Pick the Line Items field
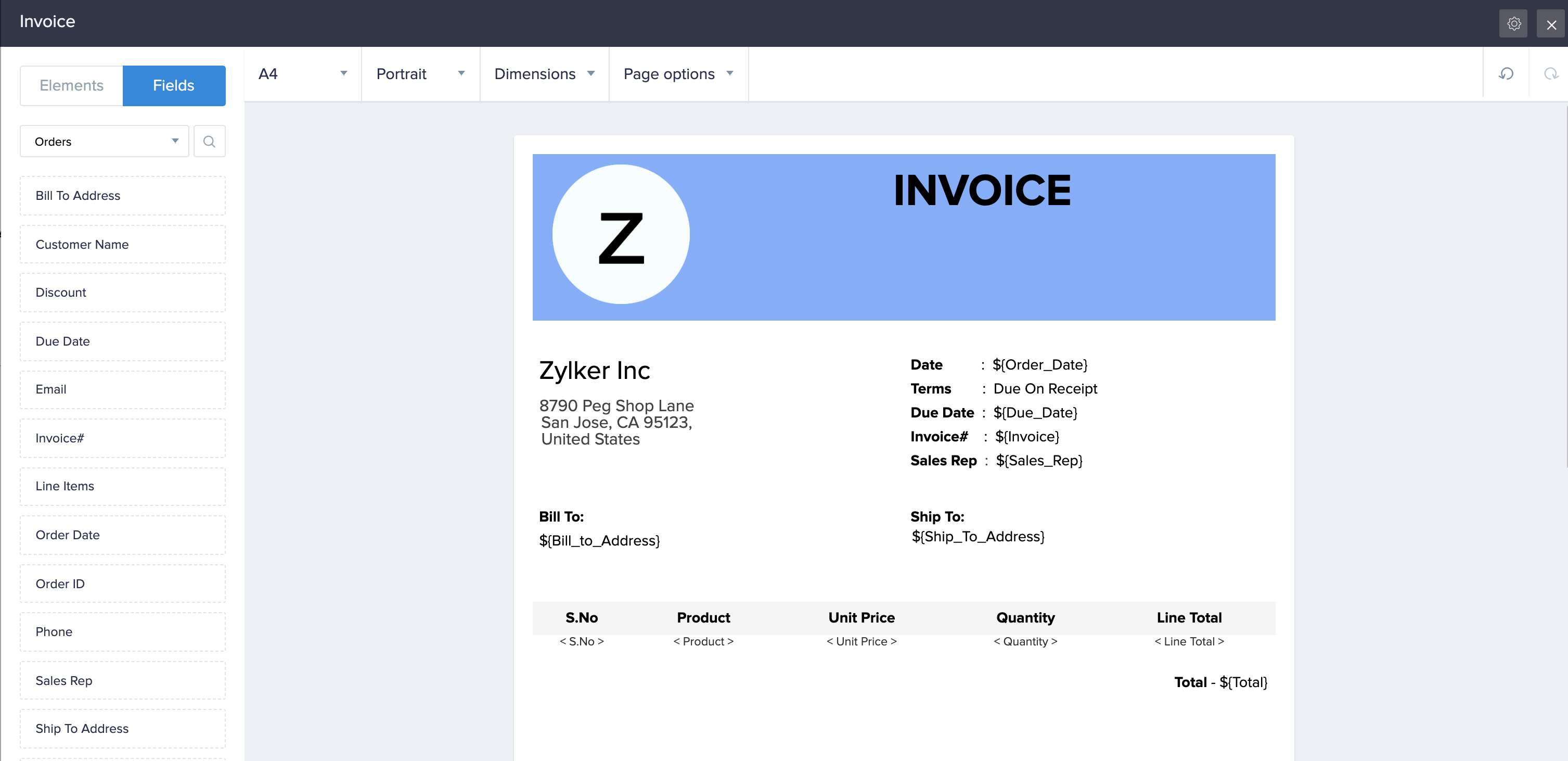Screen dimensions: 1568x761 point(122,486)
